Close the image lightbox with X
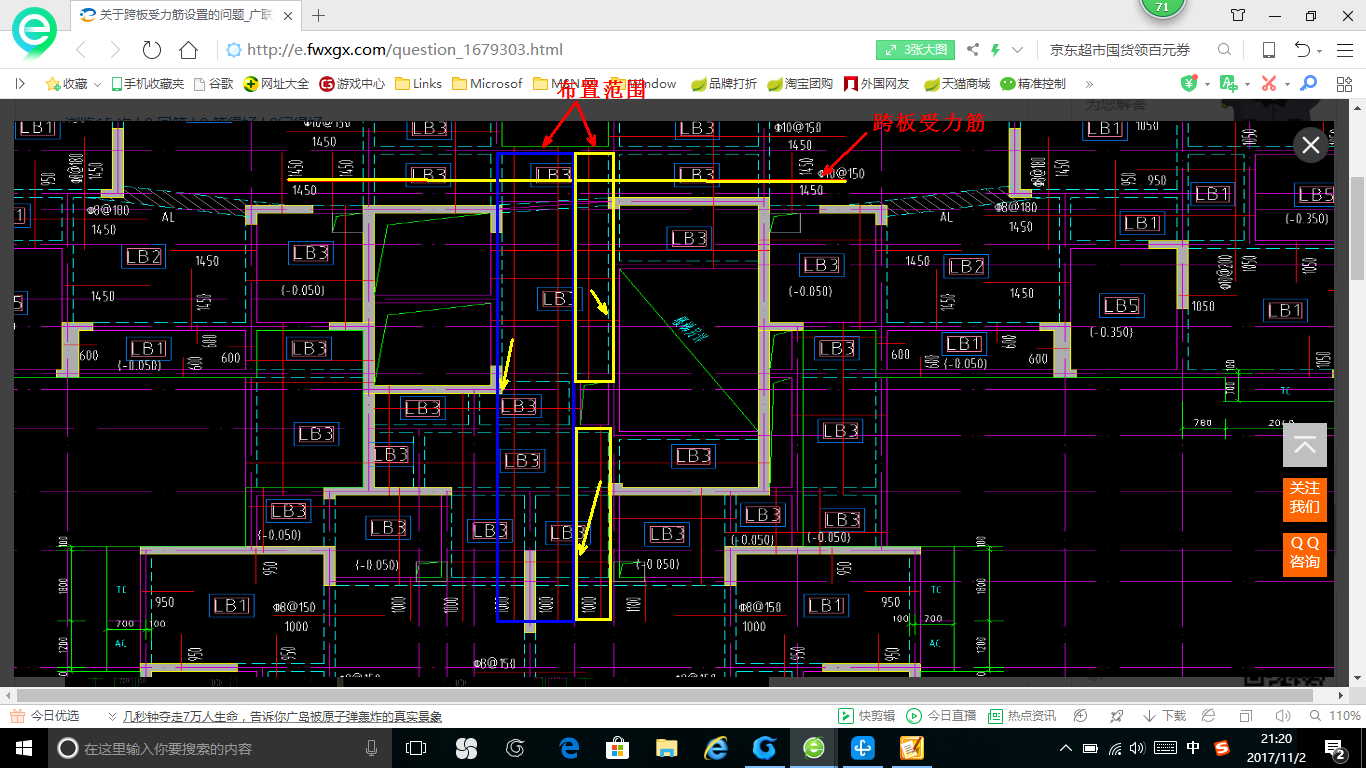This screenshot has width=1366, height=768. (1311, 145)
